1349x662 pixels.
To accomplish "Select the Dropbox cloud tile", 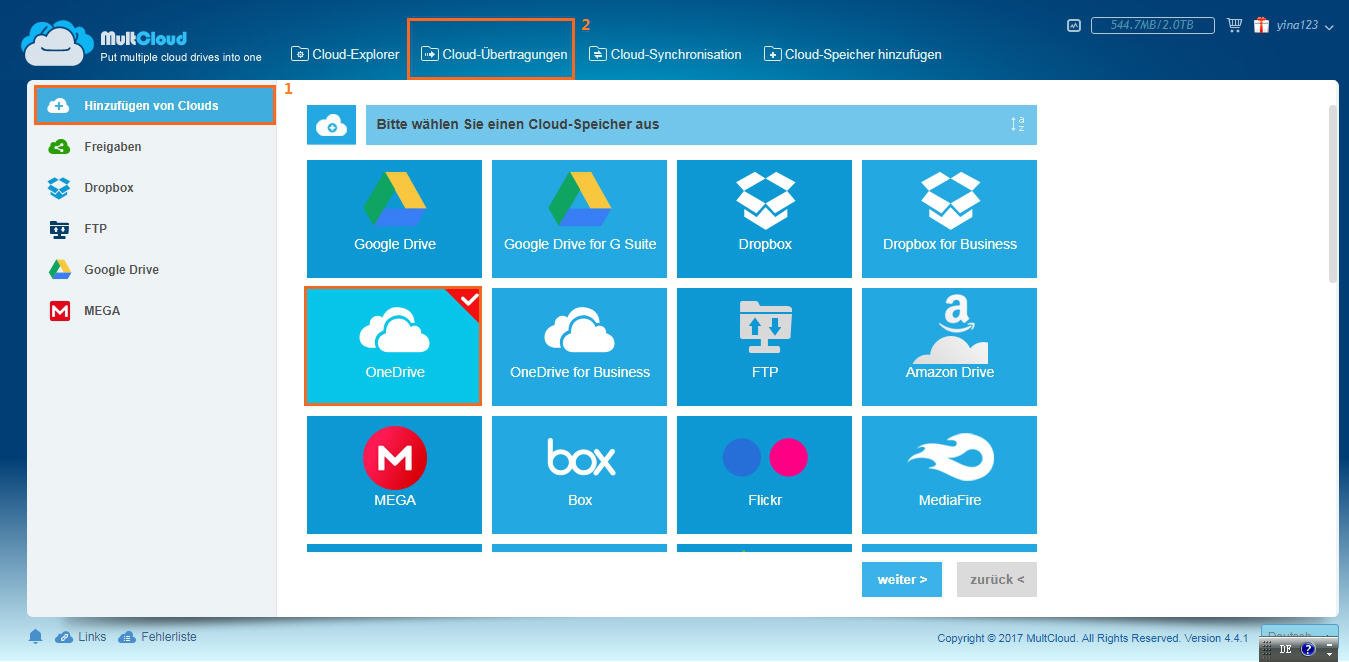I will 764,219.
